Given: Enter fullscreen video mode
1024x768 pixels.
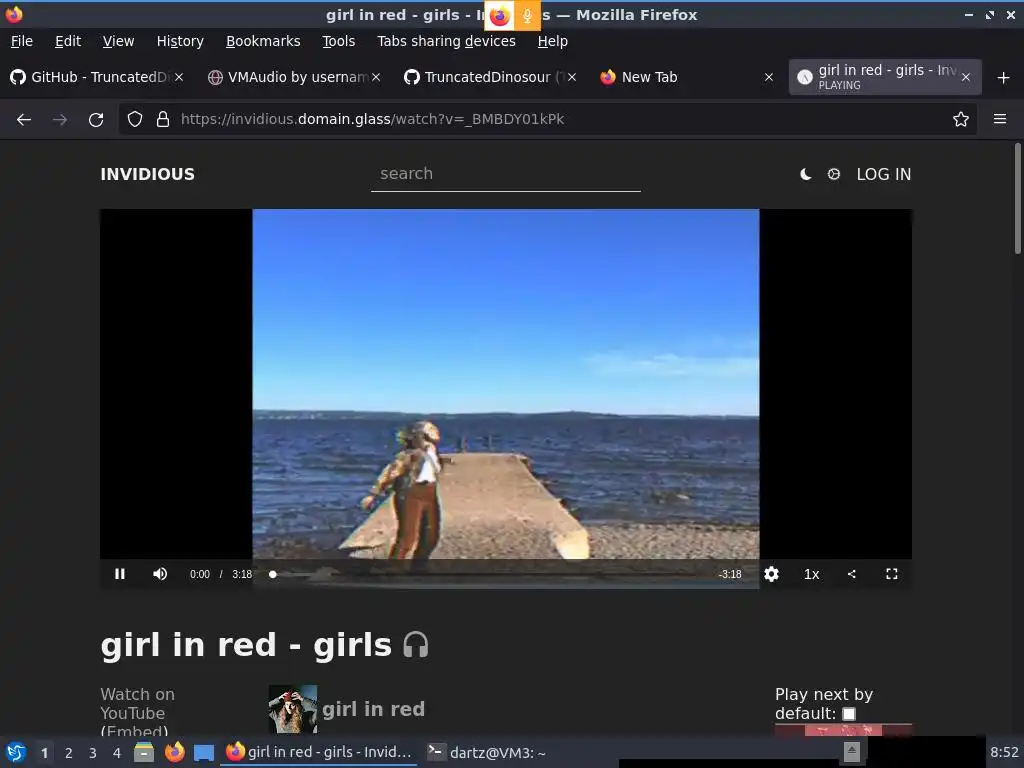Looking at the screenshot, I should pos(891,574).
